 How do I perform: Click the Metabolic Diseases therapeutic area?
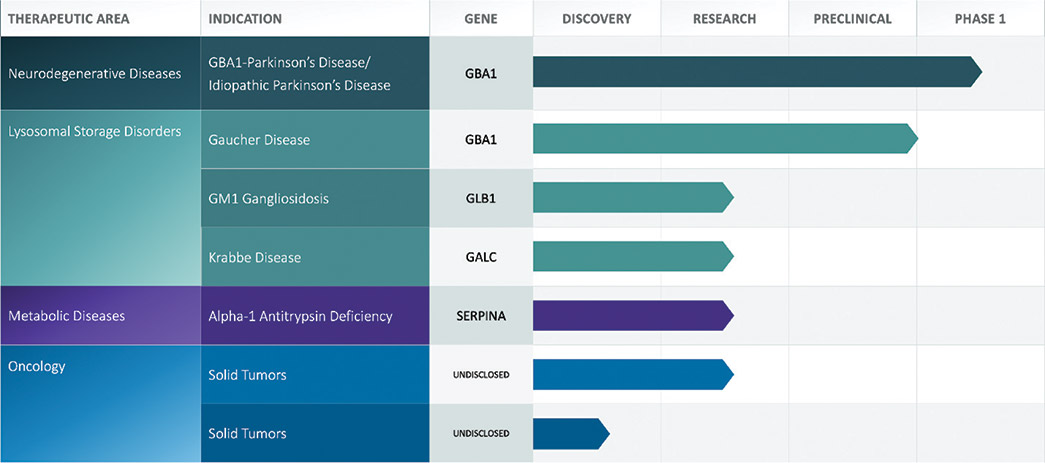point(67,316)
